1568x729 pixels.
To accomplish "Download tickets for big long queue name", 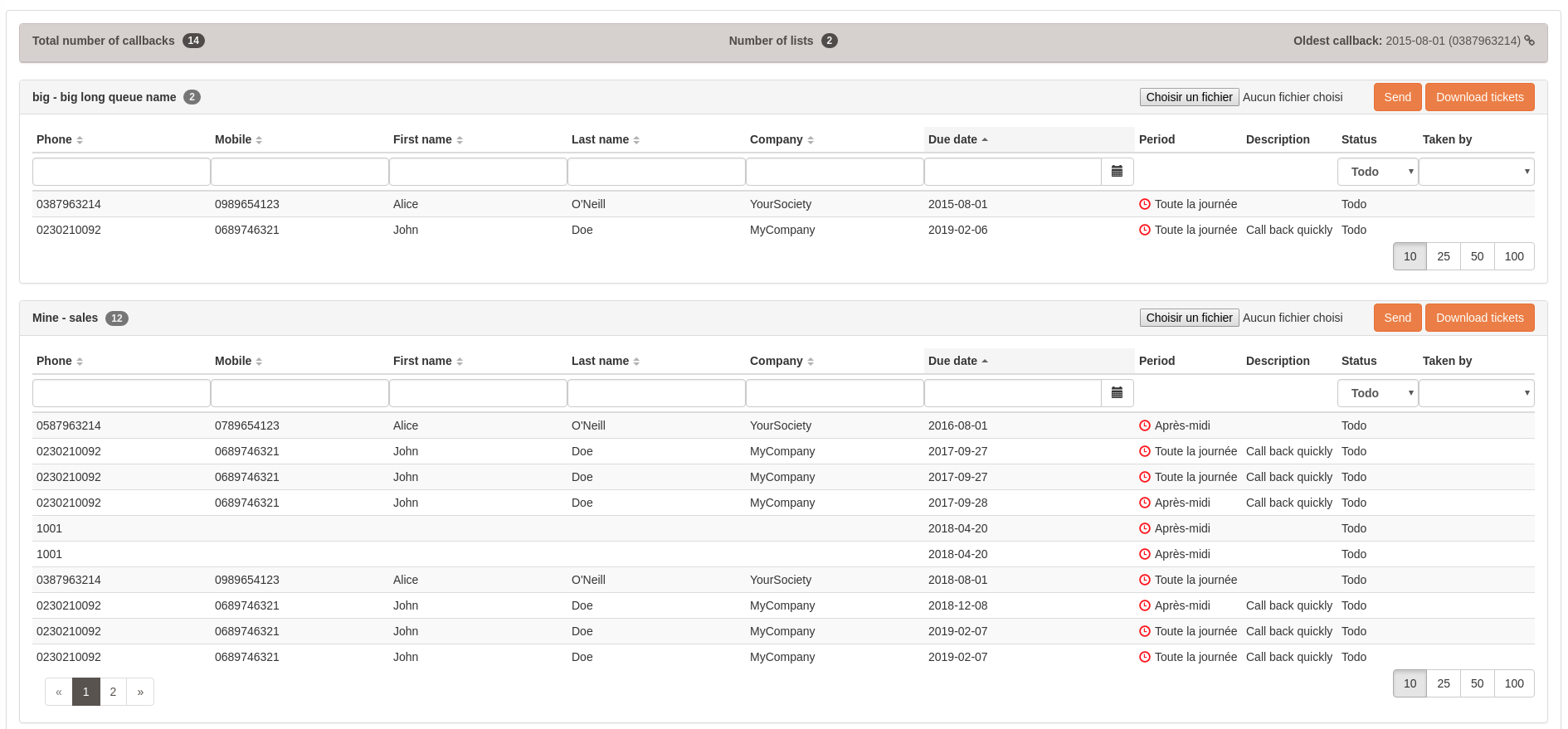I will (1479, 97).
